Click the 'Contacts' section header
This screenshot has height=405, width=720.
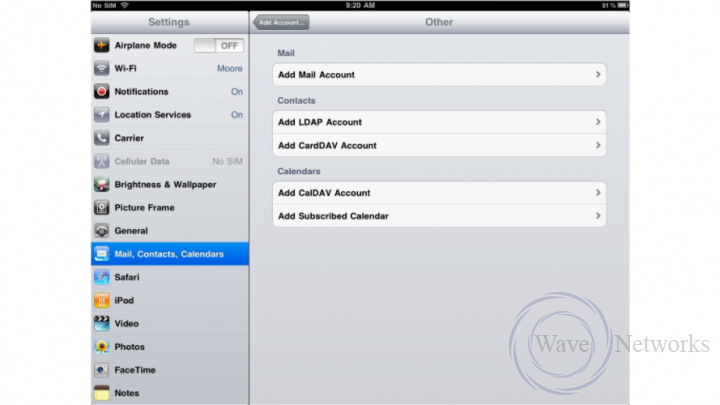(x=296, y=101)
